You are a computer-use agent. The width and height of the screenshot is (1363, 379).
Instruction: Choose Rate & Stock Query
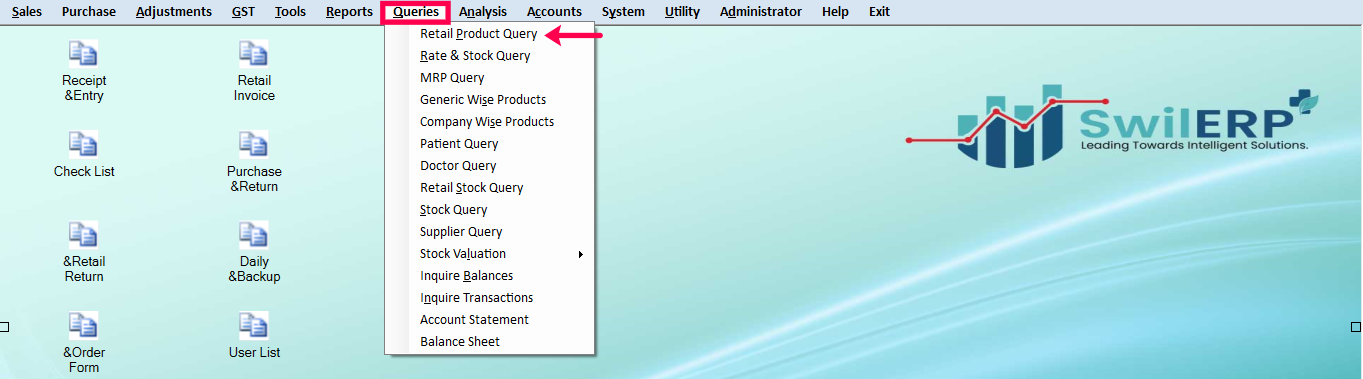click(x=490, y=56)
